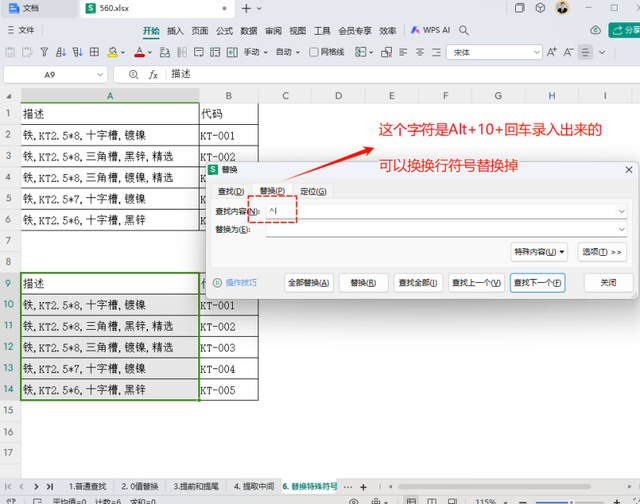Image resolution: width=640 pixels, height=504 pixels.
Task: Click the right align icon
Action: 436,52
